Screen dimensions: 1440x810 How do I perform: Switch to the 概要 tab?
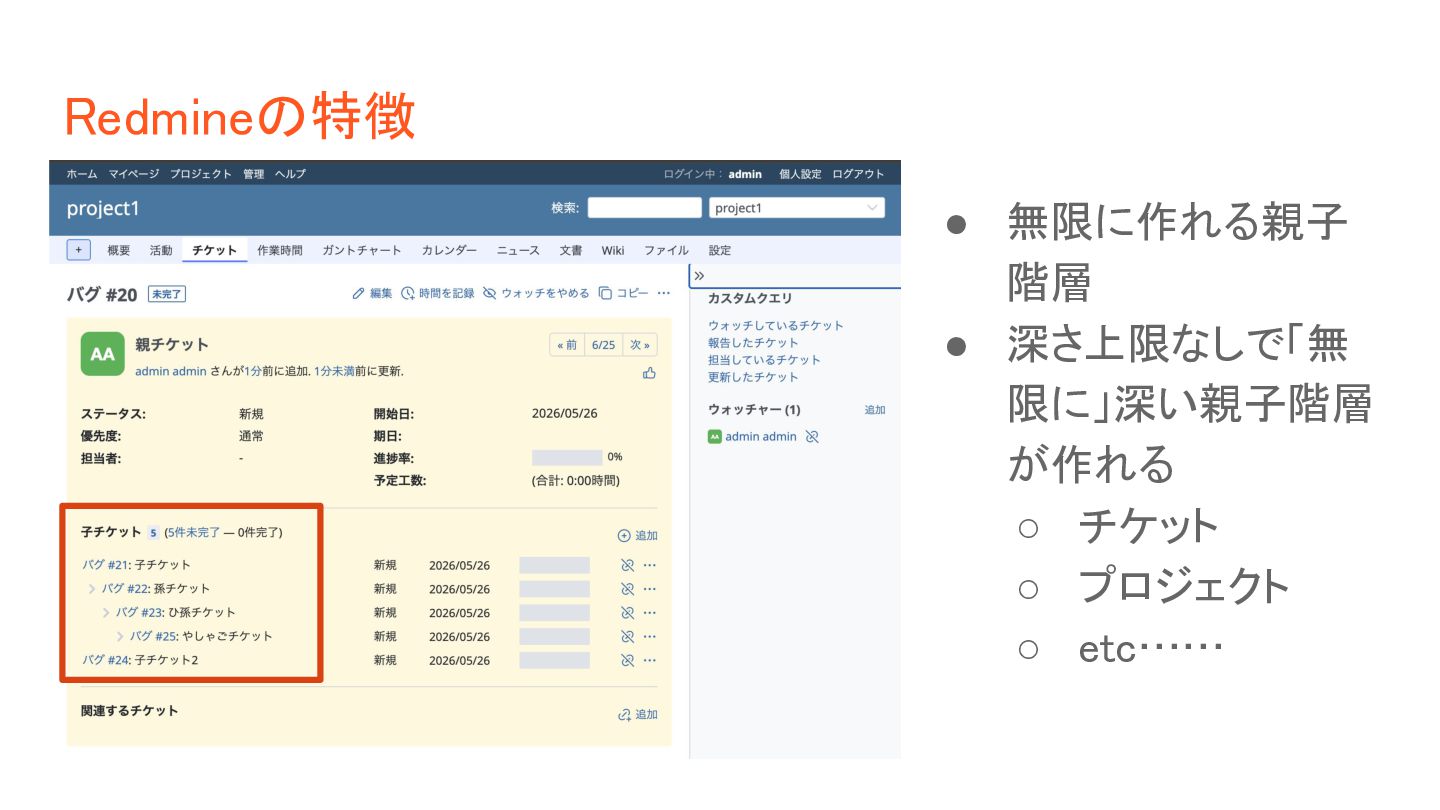(119, 251)
